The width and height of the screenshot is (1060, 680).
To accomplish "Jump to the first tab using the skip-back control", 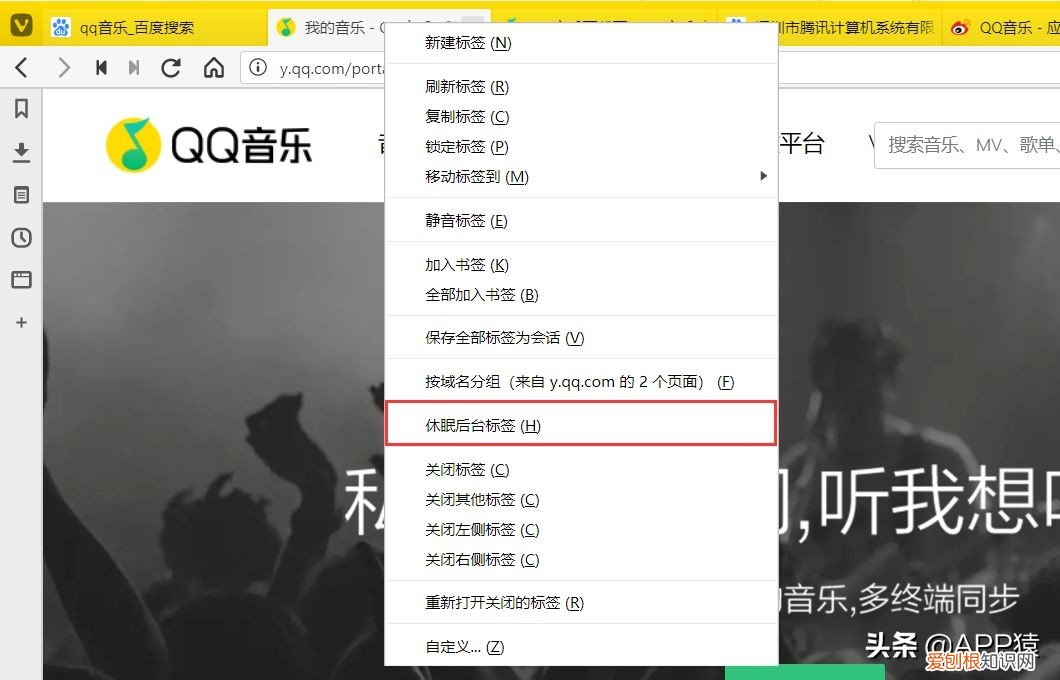I will (100, 68).
